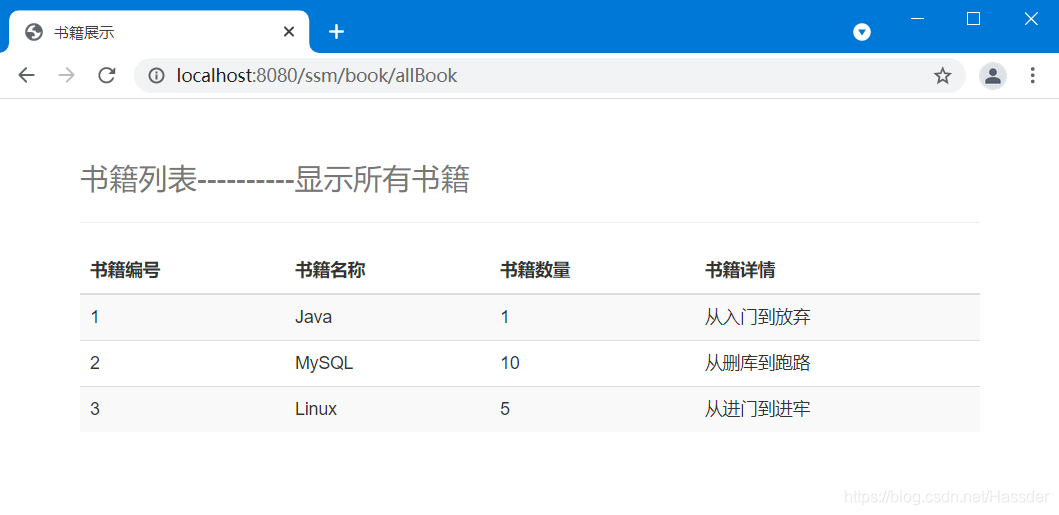
Task: Minimize the browser window
Action: click(x=916, y=19)
